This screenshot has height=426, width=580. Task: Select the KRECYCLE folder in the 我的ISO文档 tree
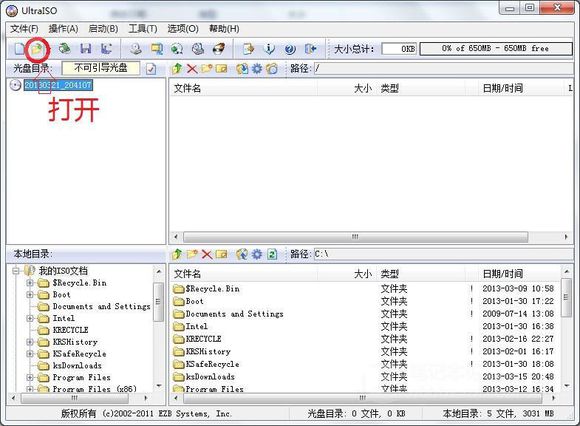click(x=70, y=330)
